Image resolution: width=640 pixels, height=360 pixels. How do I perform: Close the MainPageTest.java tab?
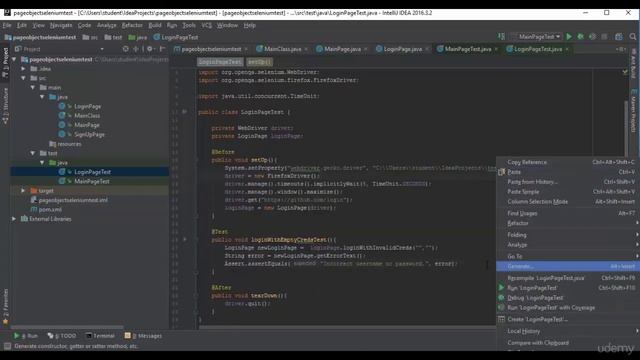(x=496, y=49)
